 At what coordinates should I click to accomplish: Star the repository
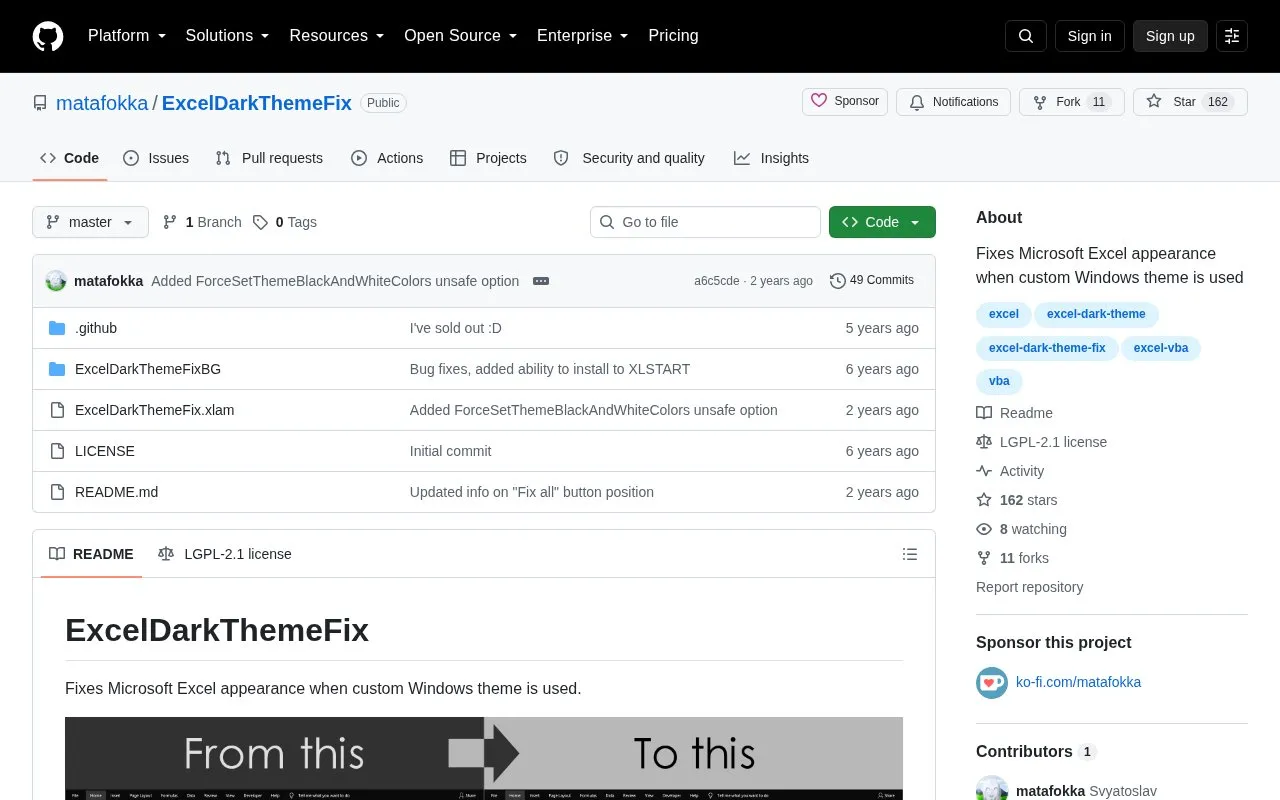[1190, 102]
